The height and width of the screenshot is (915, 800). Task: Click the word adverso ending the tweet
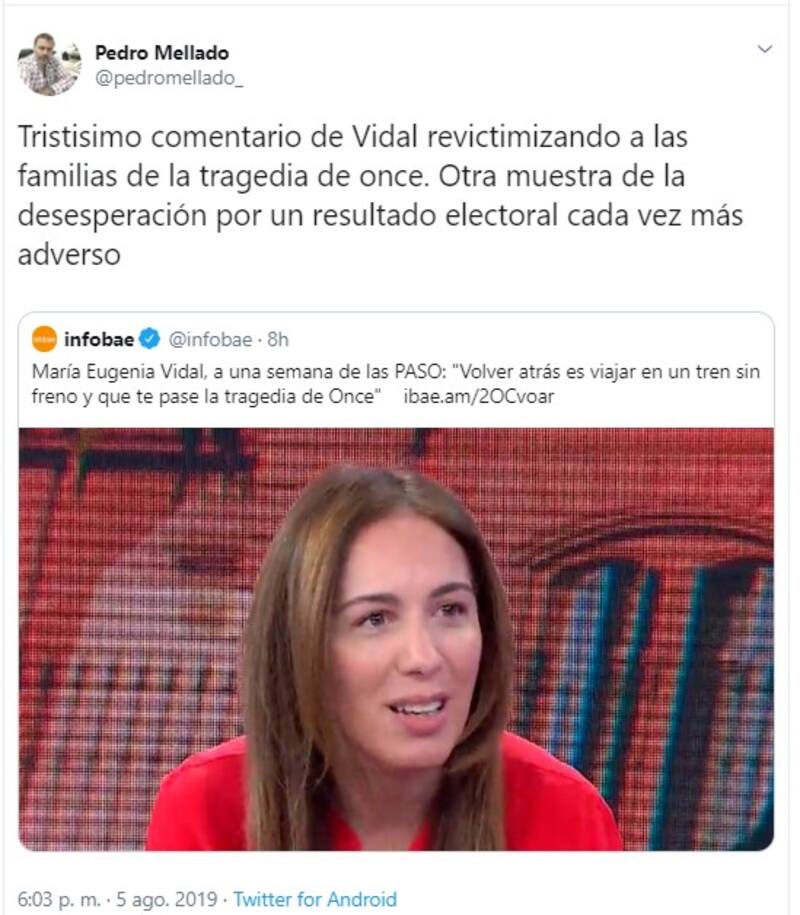[69, 254]
